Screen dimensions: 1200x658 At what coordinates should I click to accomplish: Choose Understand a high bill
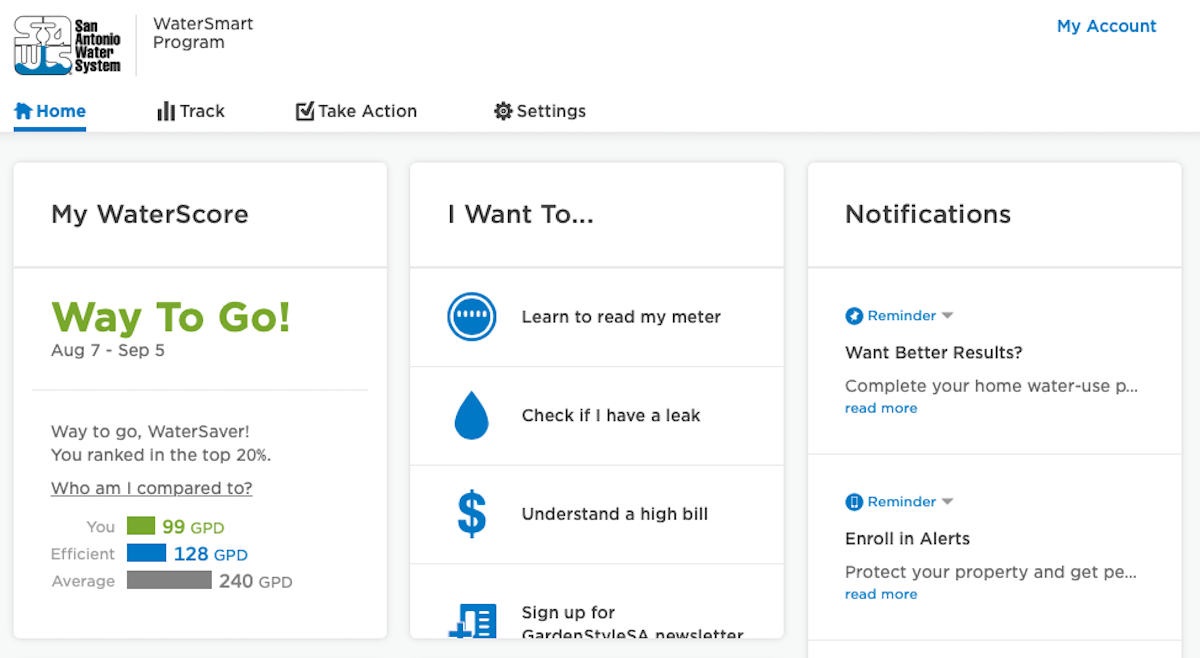point(597,514)
